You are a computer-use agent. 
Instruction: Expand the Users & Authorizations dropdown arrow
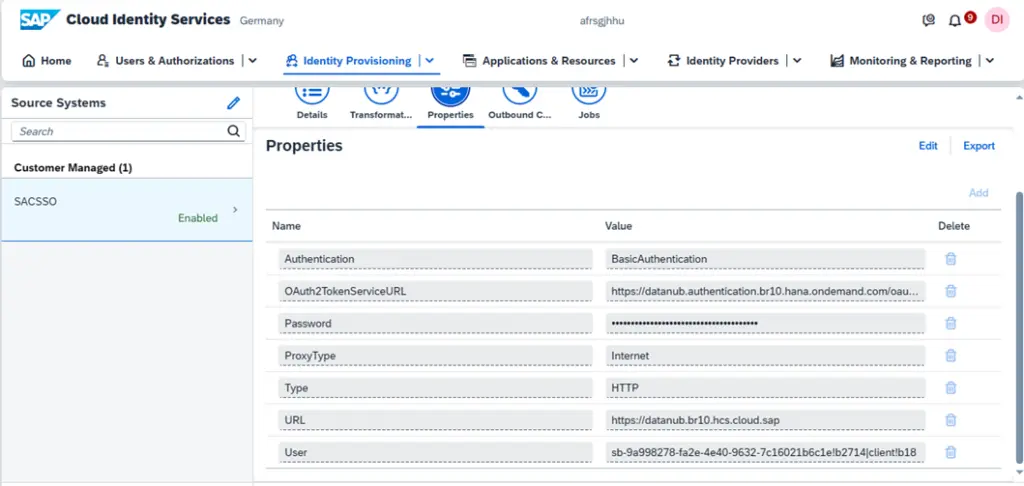[252, 61]
